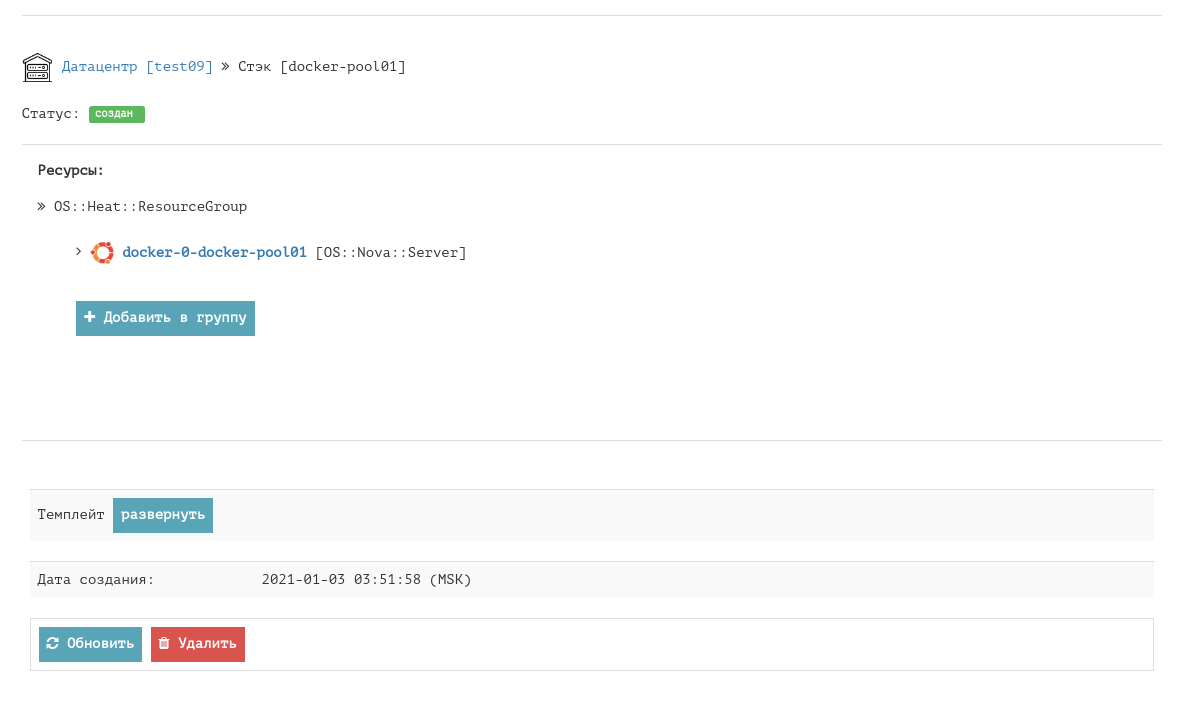Click the Ресурсы section heading
1180x711 pixels.
[x=71, y=171]
